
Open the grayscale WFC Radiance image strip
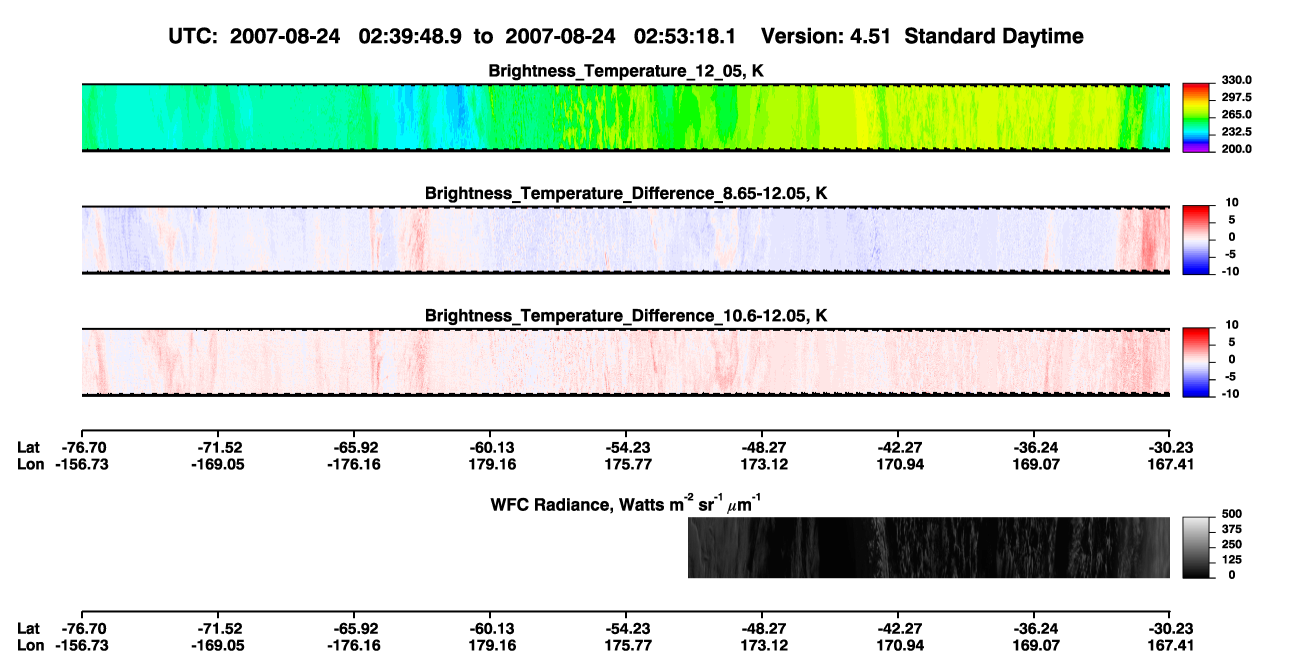pos(928,548)
